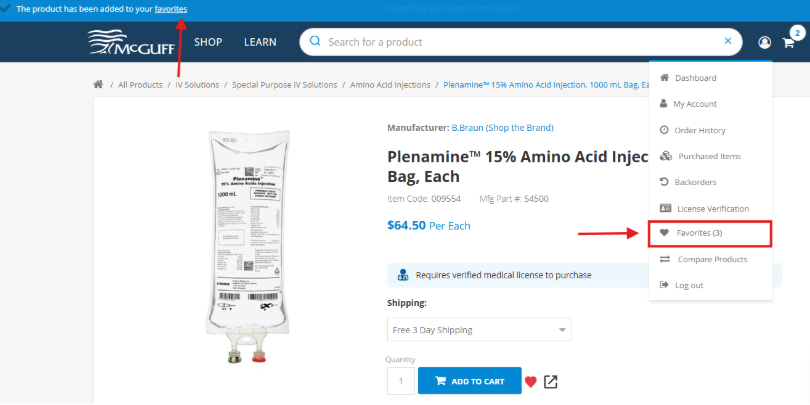The height and width of the screenshot is (405, 810).
Task: Open the shopping cart icon
Action: (789, 42)
